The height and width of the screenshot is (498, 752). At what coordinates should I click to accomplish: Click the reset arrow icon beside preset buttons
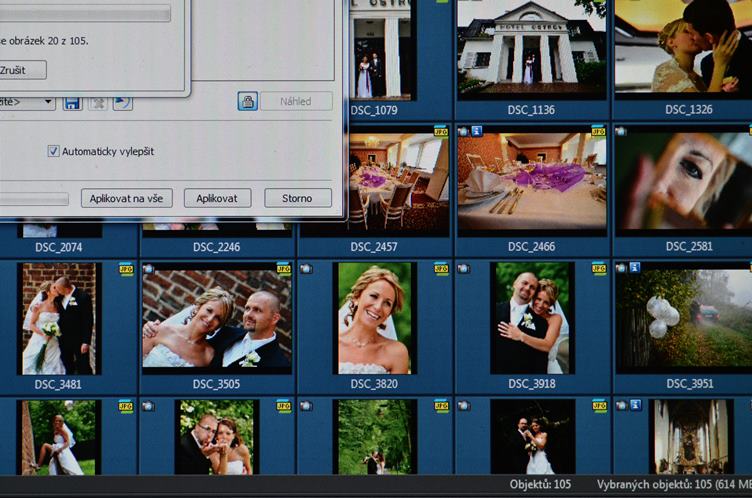[x=123, y=102]
